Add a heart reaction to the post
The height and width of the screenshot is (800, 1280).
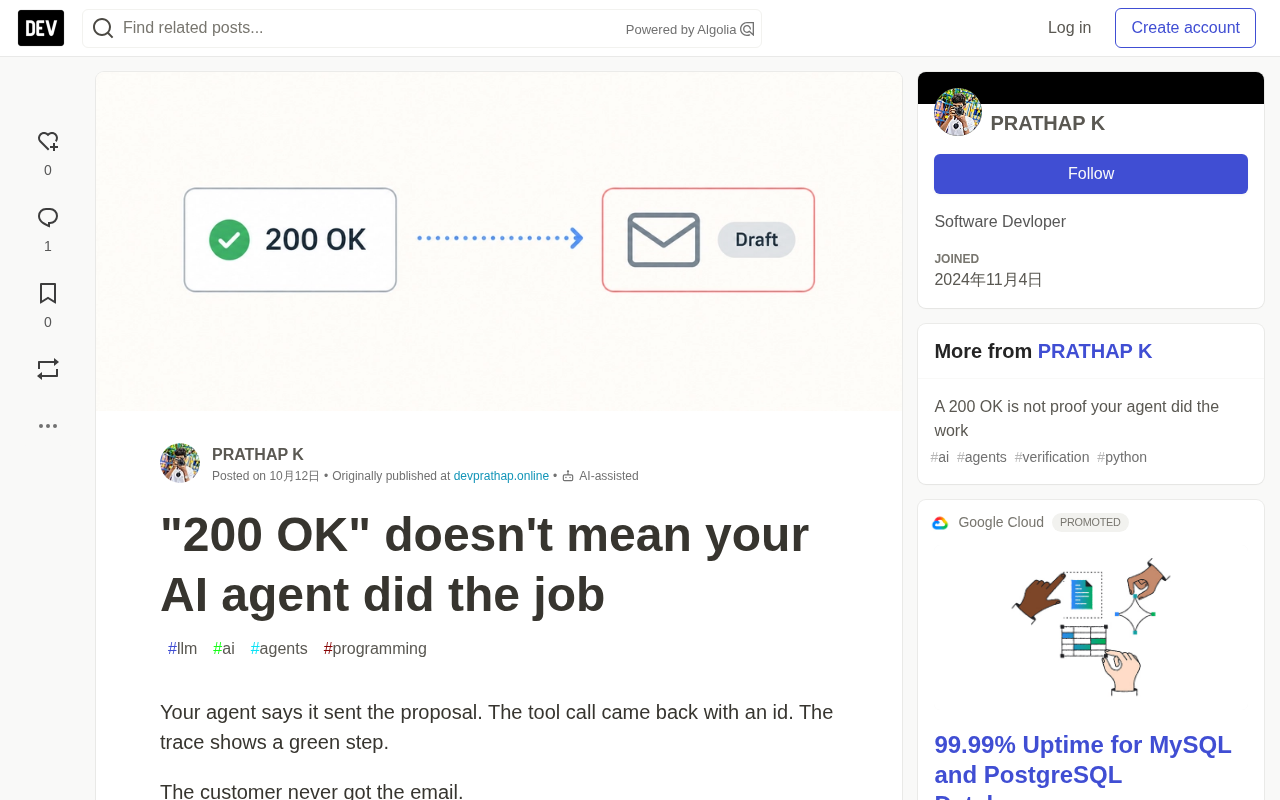[x=48, y=142]
